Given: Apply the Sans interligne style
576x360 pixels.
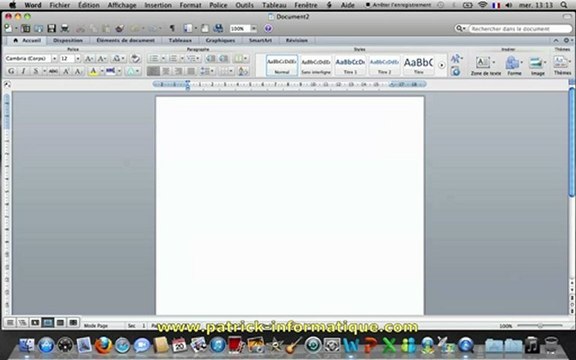Looking at the screenshot, I should click(316, 65).
